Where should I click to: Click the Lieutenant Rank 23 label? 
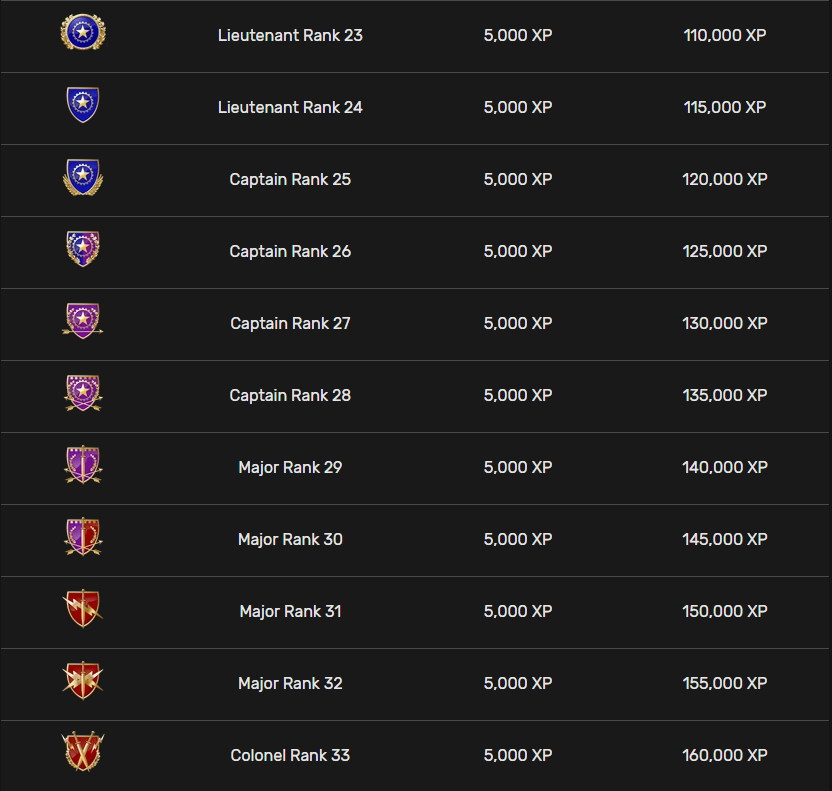click(290, 35)
